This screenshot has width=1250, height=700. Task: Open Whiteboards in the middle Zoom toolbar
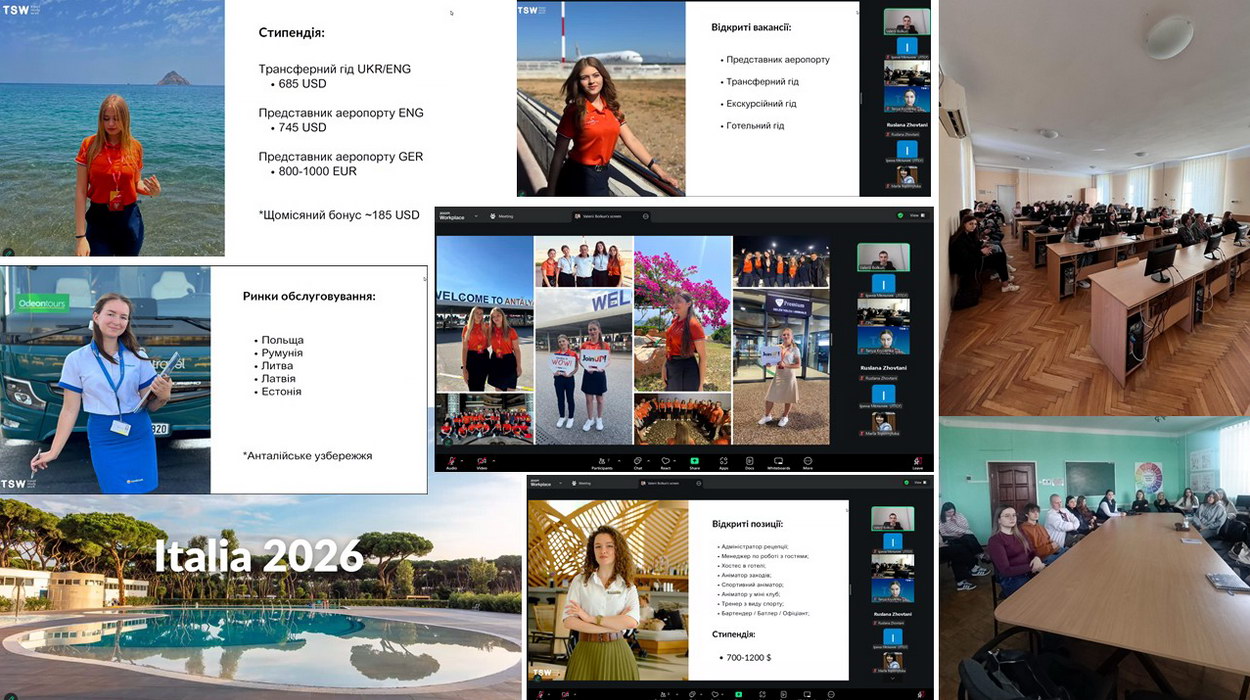(778, 461)
